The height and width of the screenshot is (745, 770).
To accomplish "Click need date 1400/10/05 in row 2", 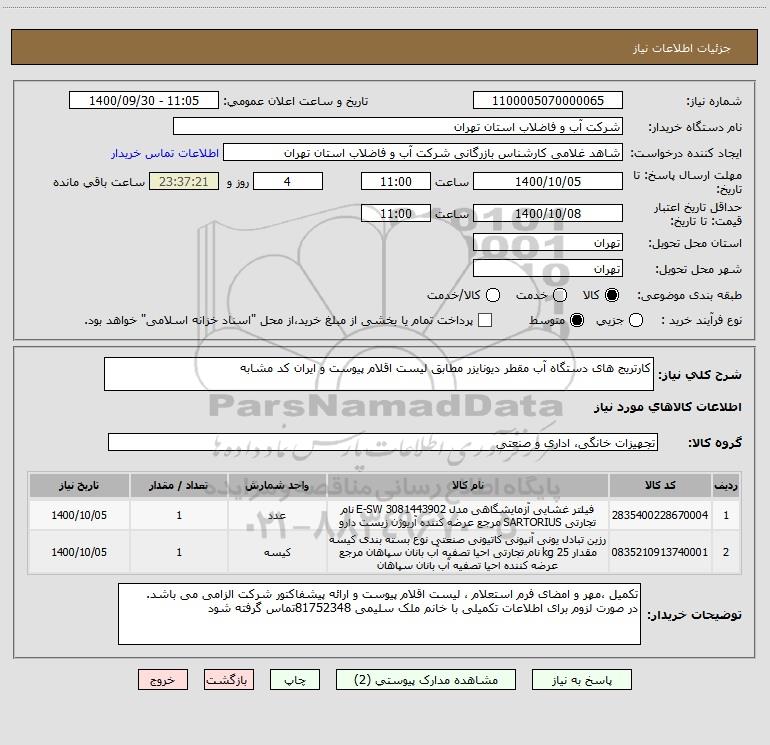I will coord(79,552).
